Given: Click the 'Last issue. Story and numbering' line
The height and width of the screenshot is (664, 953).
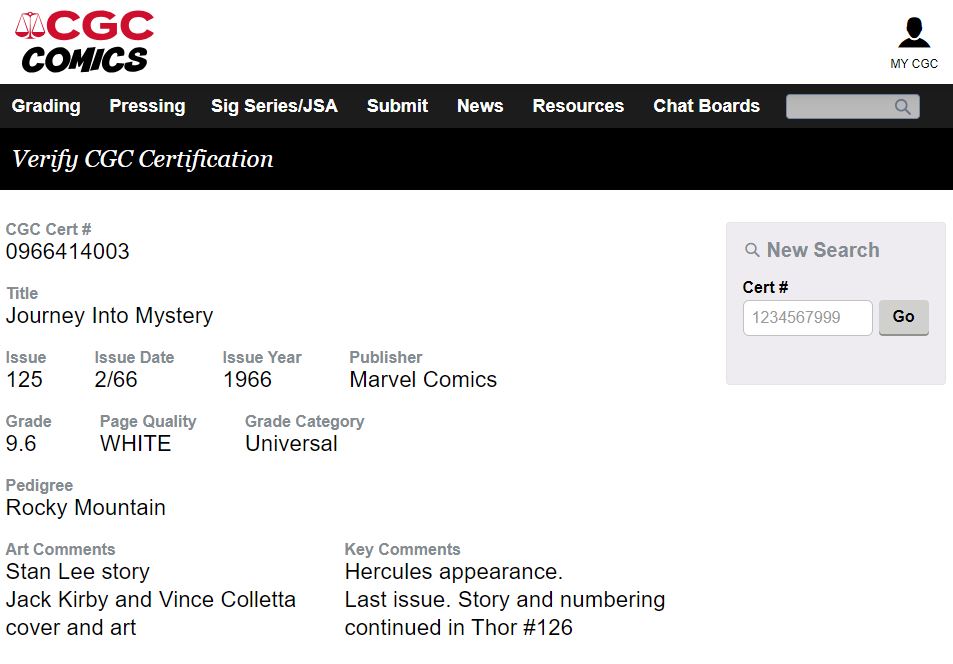Looking at the screenshot, I should [x=505, y=600].
